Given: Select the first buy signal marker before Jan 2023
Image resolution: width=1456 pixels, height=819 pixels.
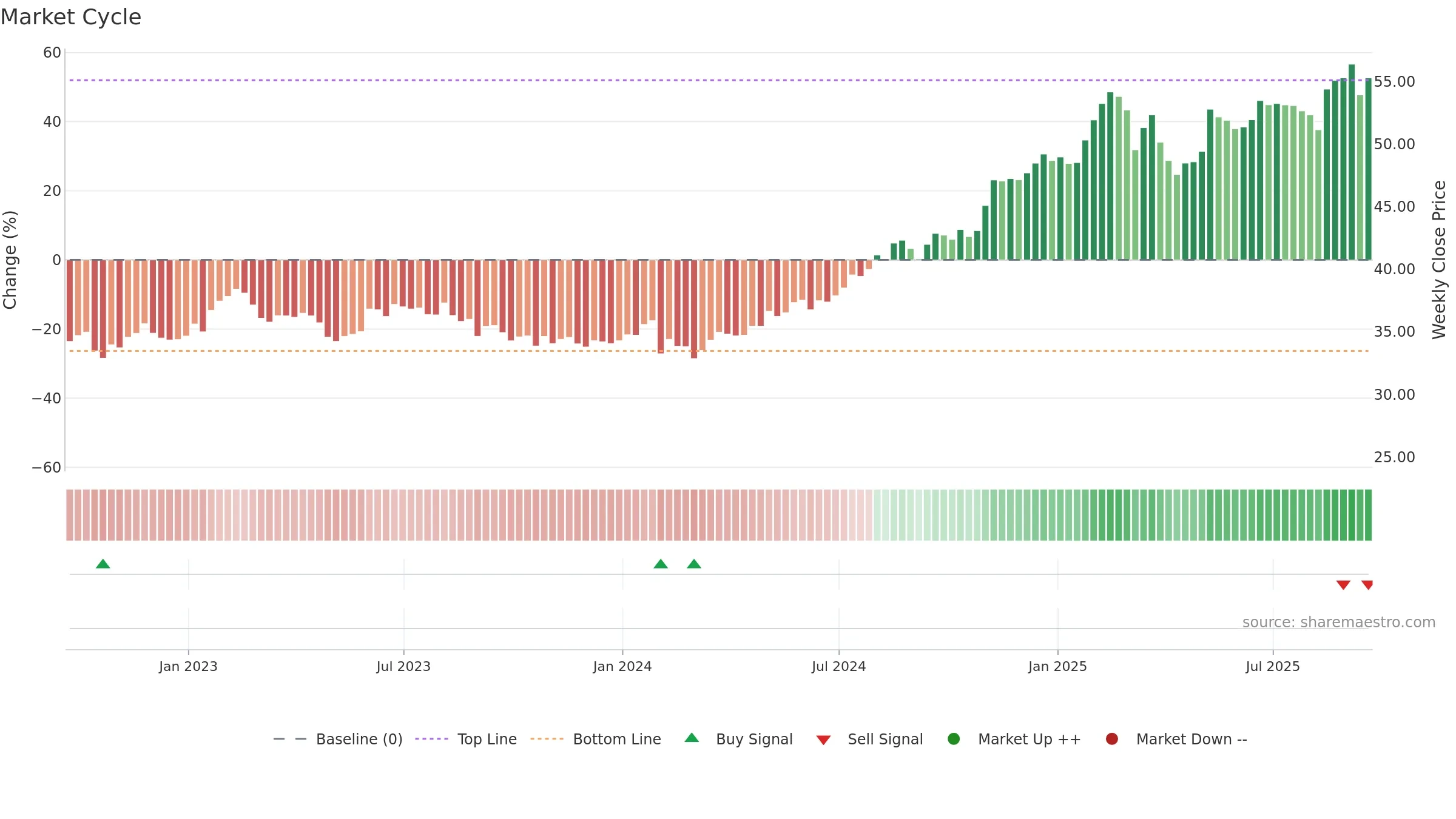Looking at the screenshot, I should coord(103,564).
